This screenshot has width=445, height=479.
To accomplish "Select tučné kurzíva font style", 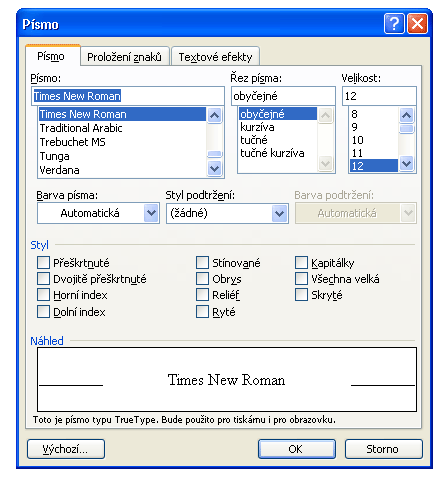I will [278, 153].
